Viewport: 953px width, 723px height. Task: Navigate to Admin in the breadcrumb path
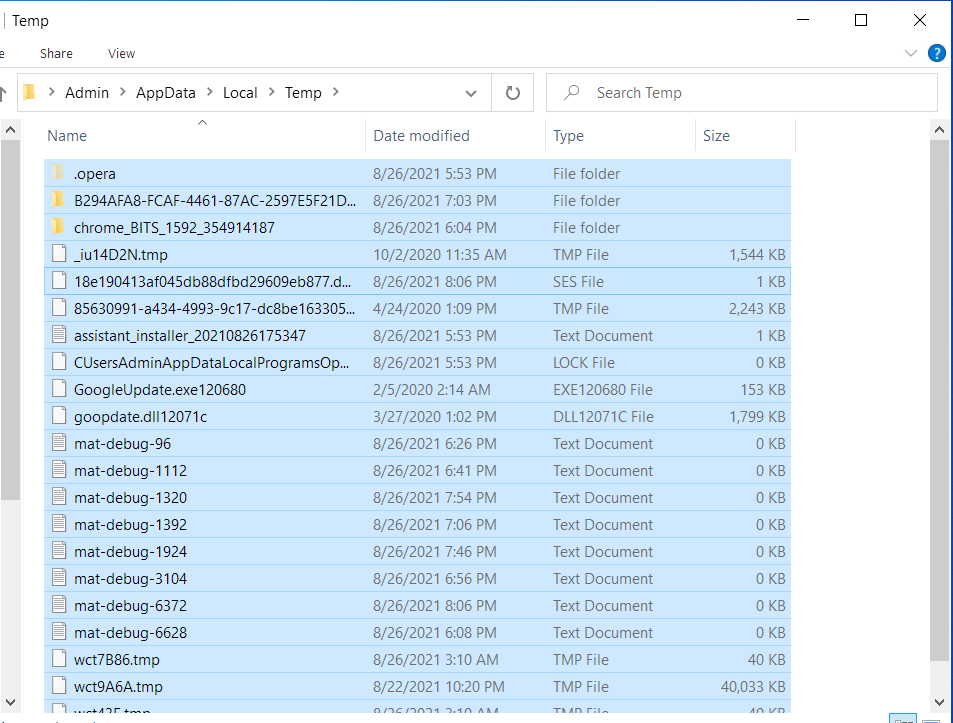click(87, 93)
